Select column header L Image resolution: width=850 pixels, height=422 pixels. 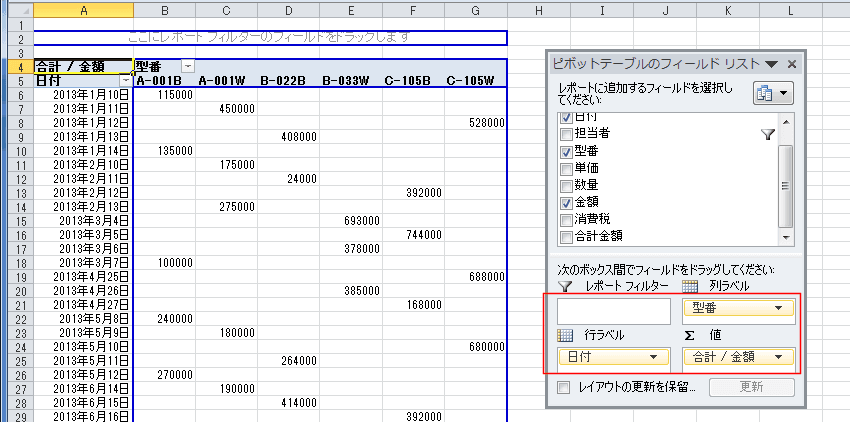pos(790,10)
